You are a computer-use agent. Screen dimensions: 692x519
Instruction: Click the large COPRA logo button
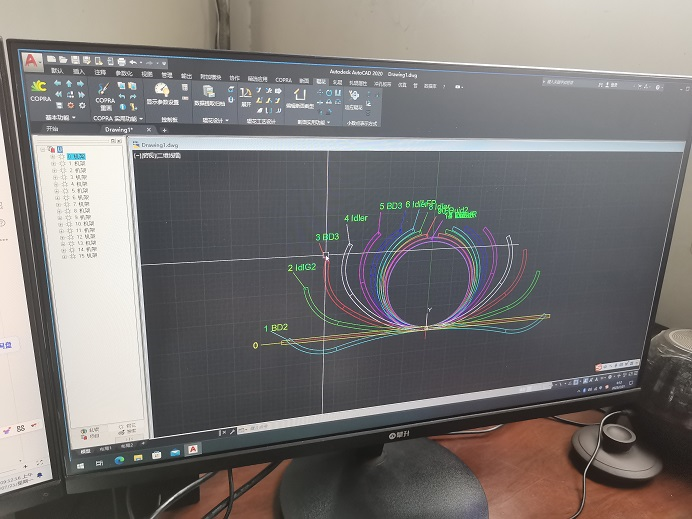(39, 91)
